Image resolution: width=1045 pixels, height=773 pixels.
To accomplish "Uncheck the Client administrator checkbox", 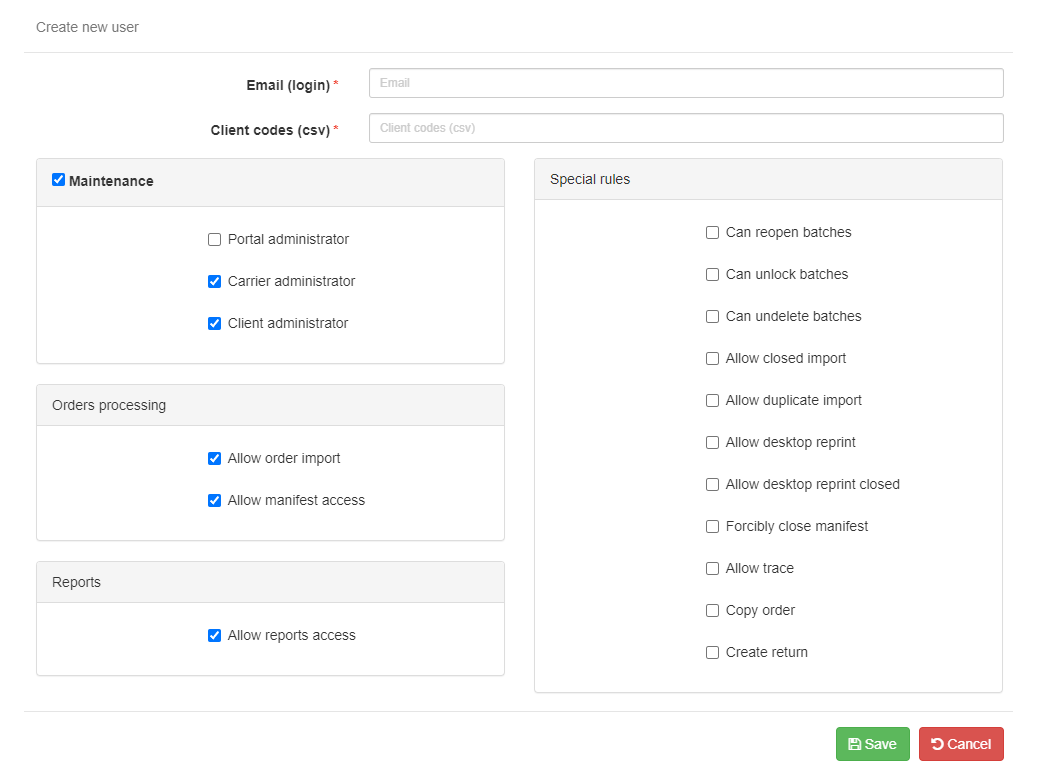I will point(215,323).
